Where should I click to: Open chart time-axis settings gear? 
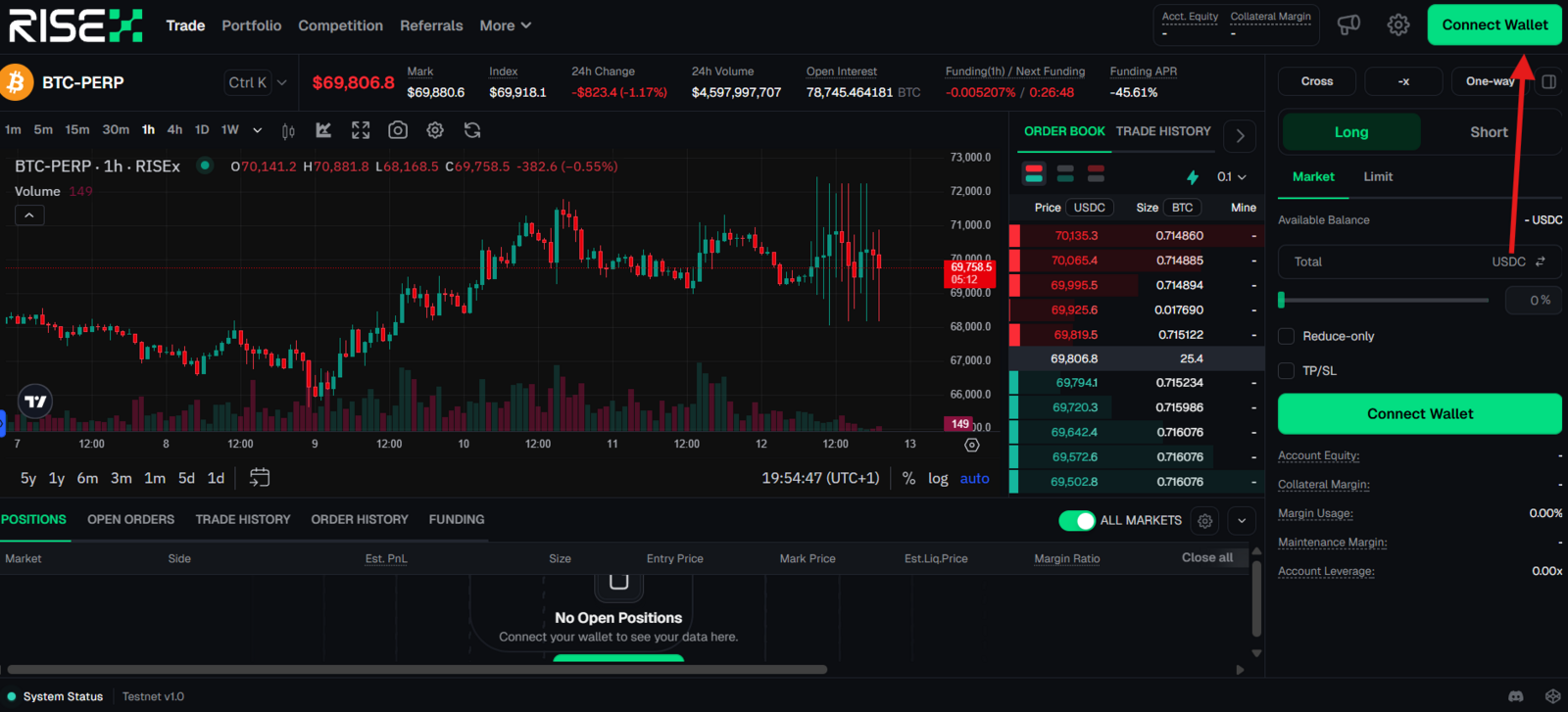point(972,445)
